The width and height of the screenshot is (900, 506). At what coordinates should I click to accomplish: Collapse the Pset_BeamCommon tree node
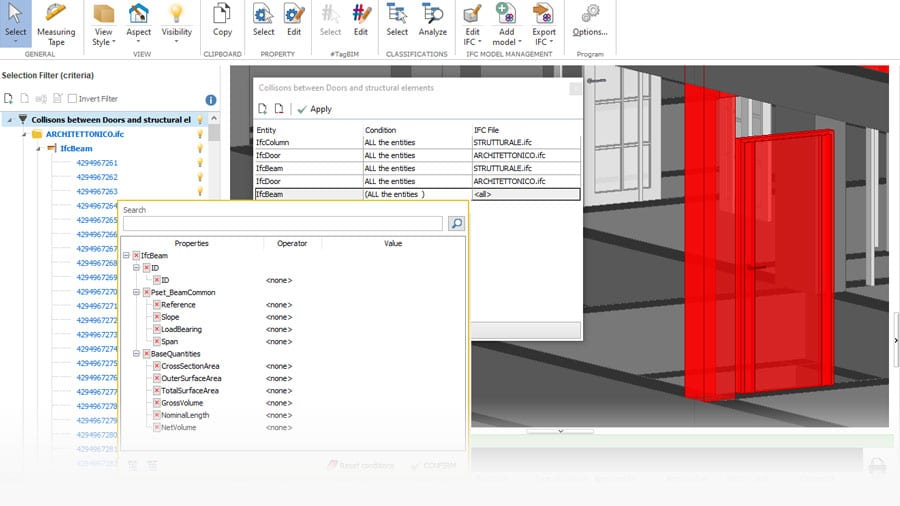pos(137,292)
